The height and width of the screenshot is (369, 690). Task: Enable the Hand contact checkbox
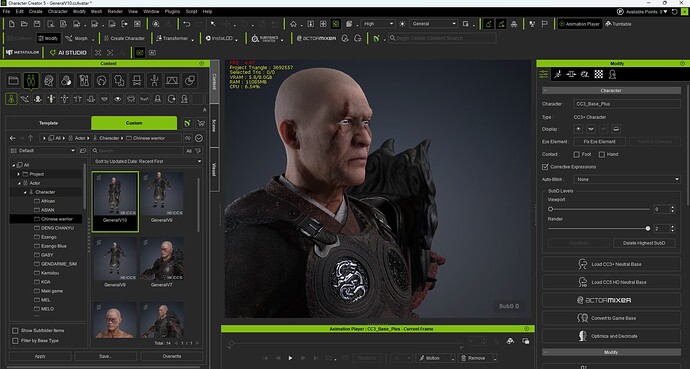coord(602,154)
